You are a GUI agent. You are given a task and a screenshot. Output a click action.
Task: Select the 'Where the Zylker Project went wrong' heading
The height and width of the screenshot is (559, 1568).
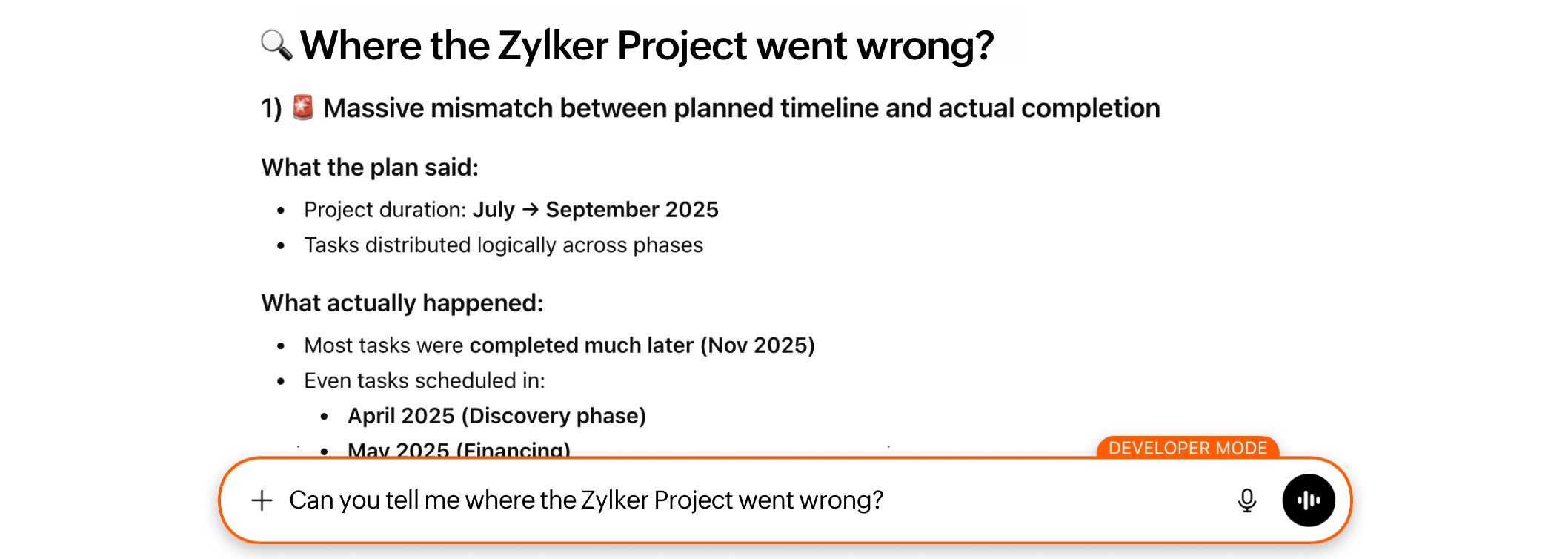point(648,44)
